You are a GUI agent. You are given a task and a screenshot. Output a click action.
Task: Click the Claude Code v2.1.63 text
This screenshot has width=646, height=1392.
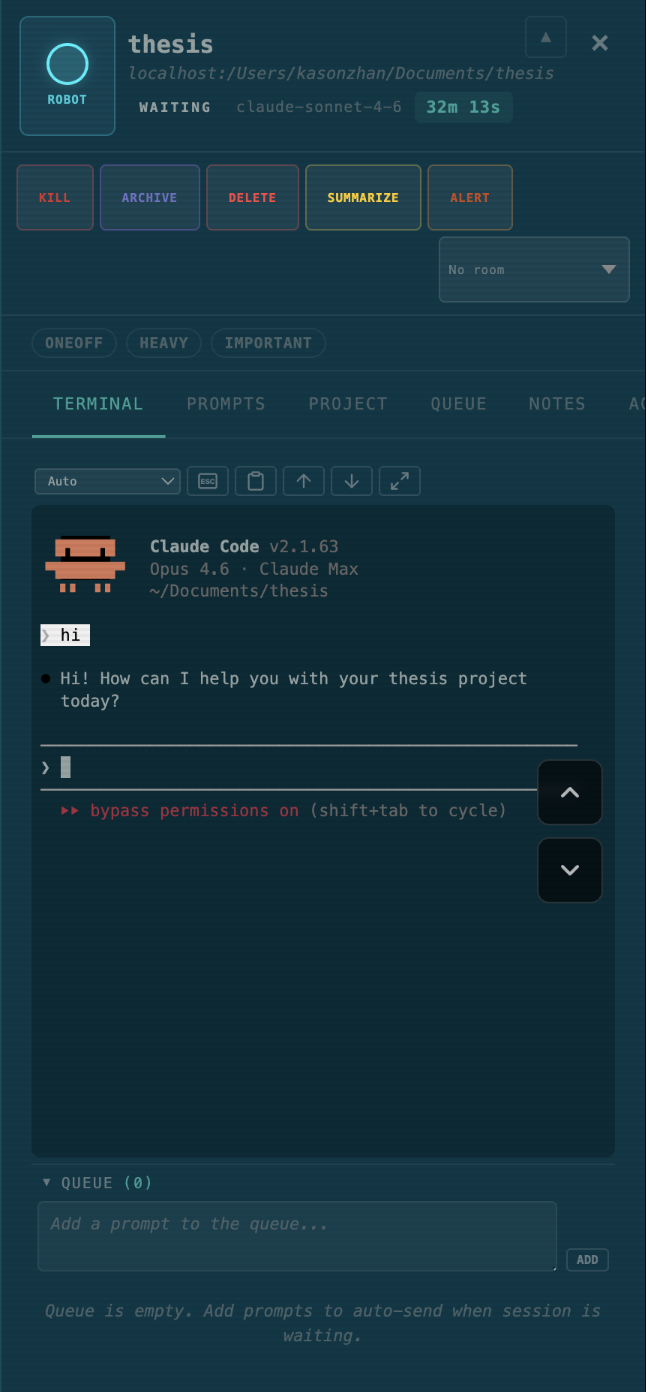(x=244, y=546)
